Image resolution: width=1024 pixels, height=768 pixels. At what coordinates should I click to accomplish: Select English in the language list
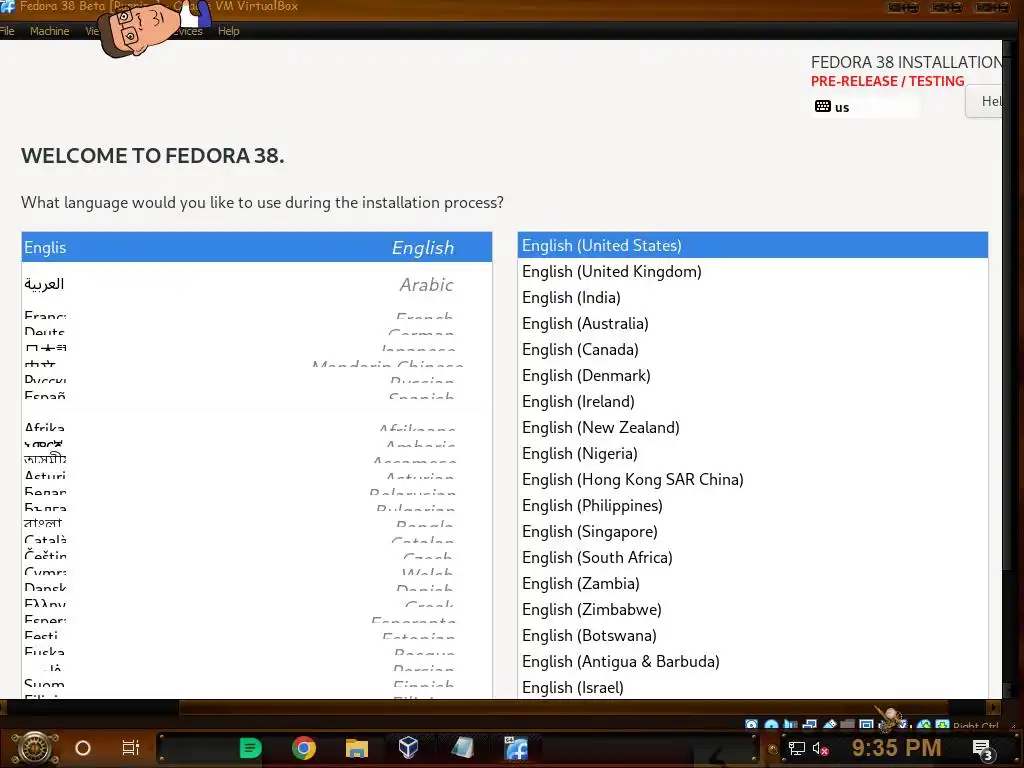coord(257,247)
